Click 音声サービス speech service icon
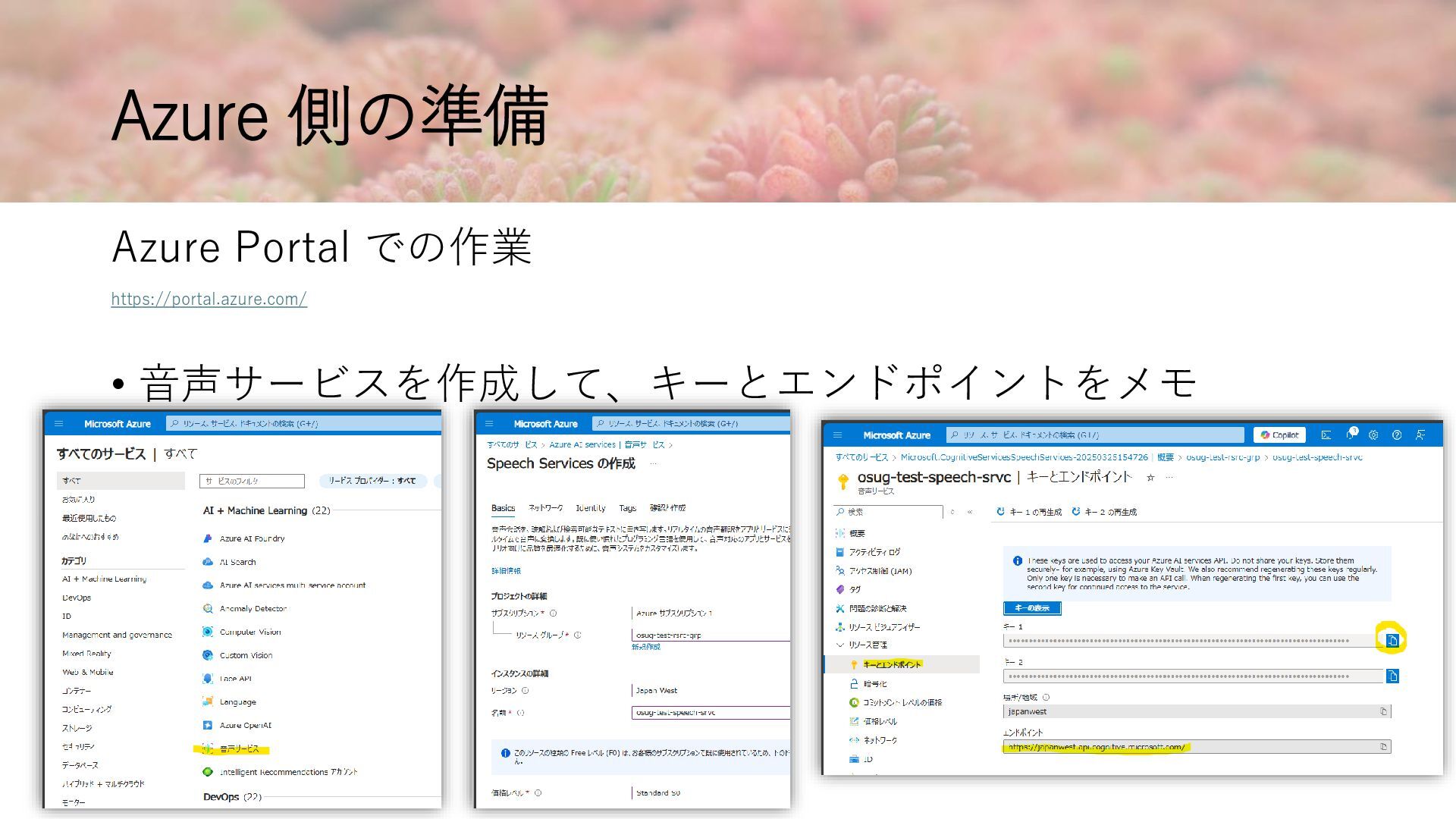The image size is (1456, 819). pyautogui.click(x=208, y=748)
